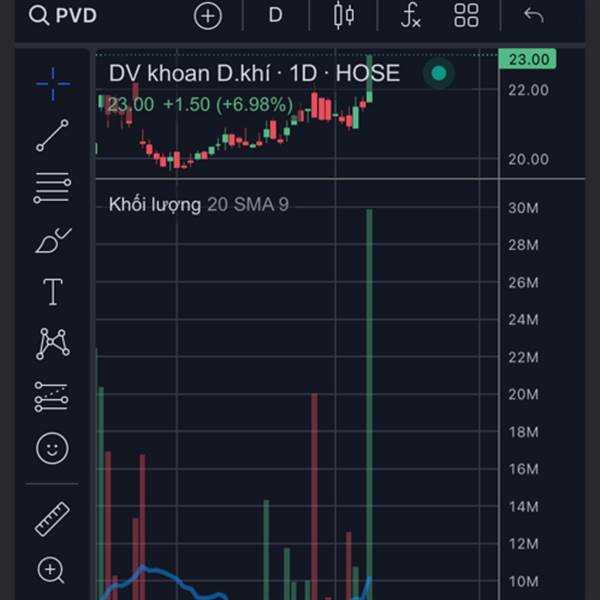Select the crosshair cursor tool

click(52, 84)
